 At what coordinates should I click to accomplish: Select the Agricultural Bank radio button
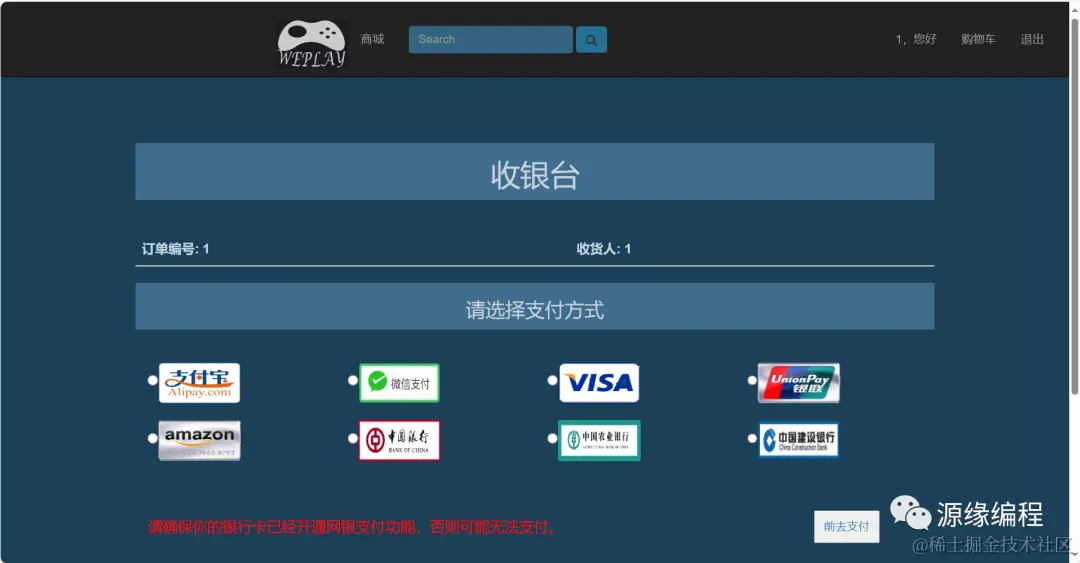pyautogui.click(x=552, y=438)
